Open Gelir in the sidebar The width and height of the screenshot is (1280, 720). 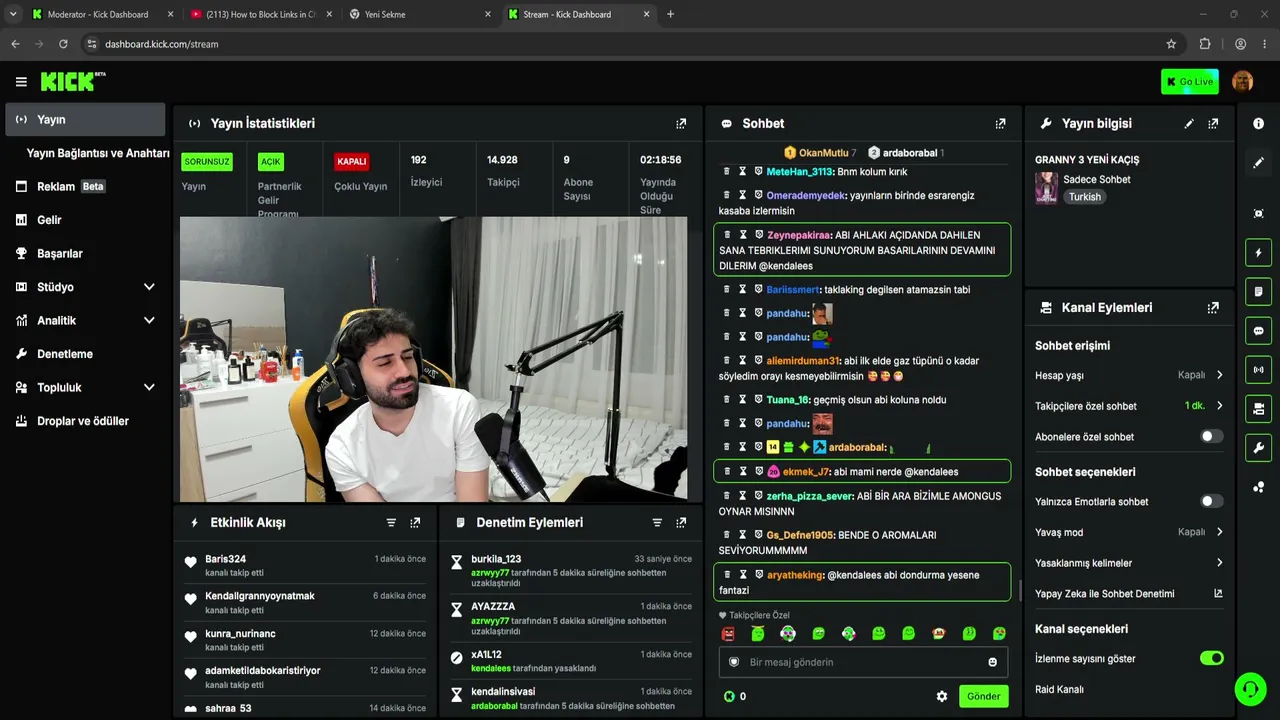[85, 220]
